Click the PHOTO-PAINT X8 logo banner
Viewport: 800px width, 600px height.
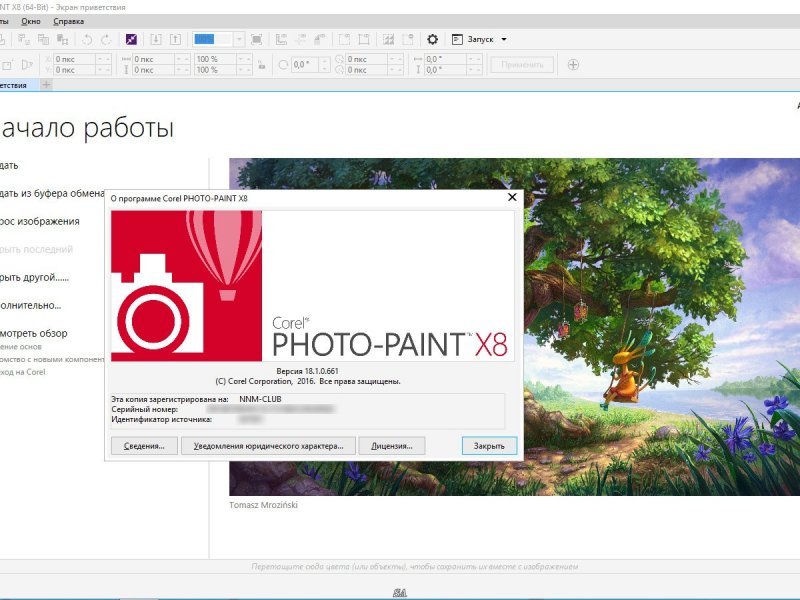[x=312, y=286]
